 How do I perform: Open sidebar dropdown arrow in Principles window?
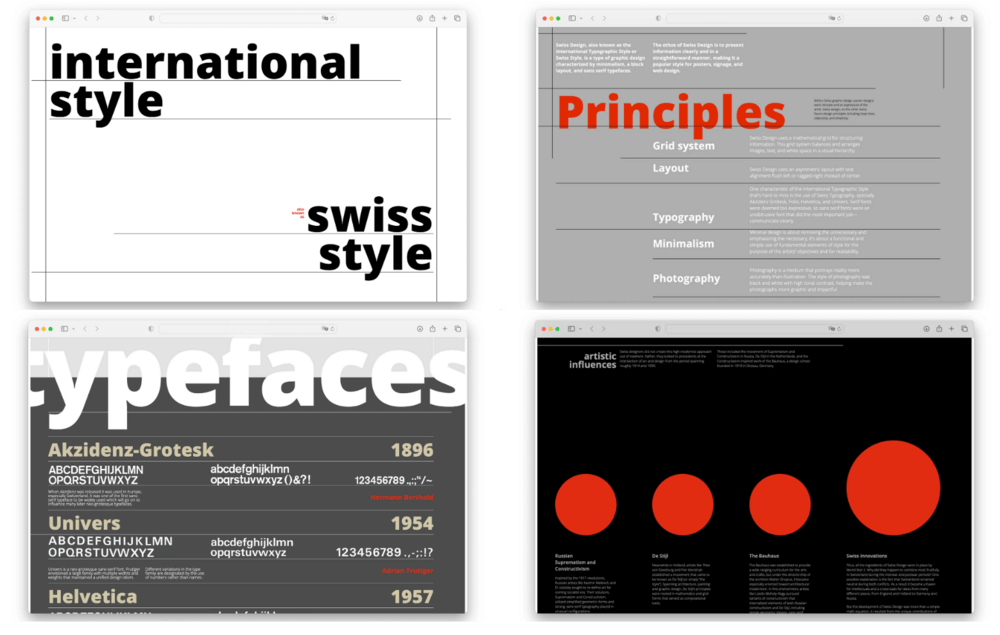tap(582, 18)
